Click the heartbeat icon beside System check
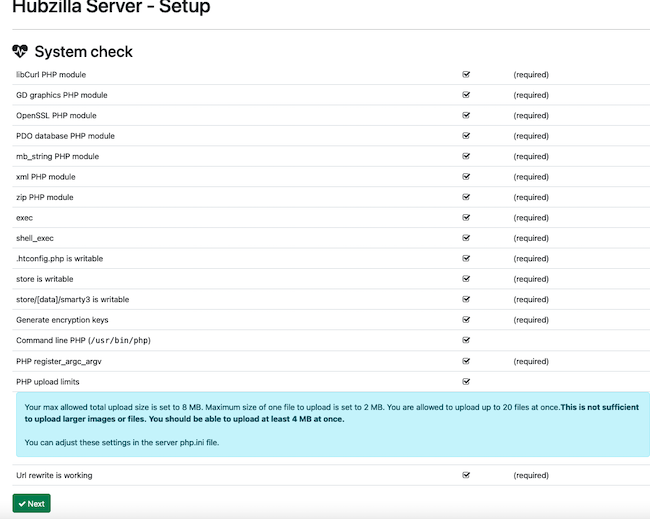Image resolution: width=650 pixels, height=519 pixels. pyautogui.click(x=21, y=51)
